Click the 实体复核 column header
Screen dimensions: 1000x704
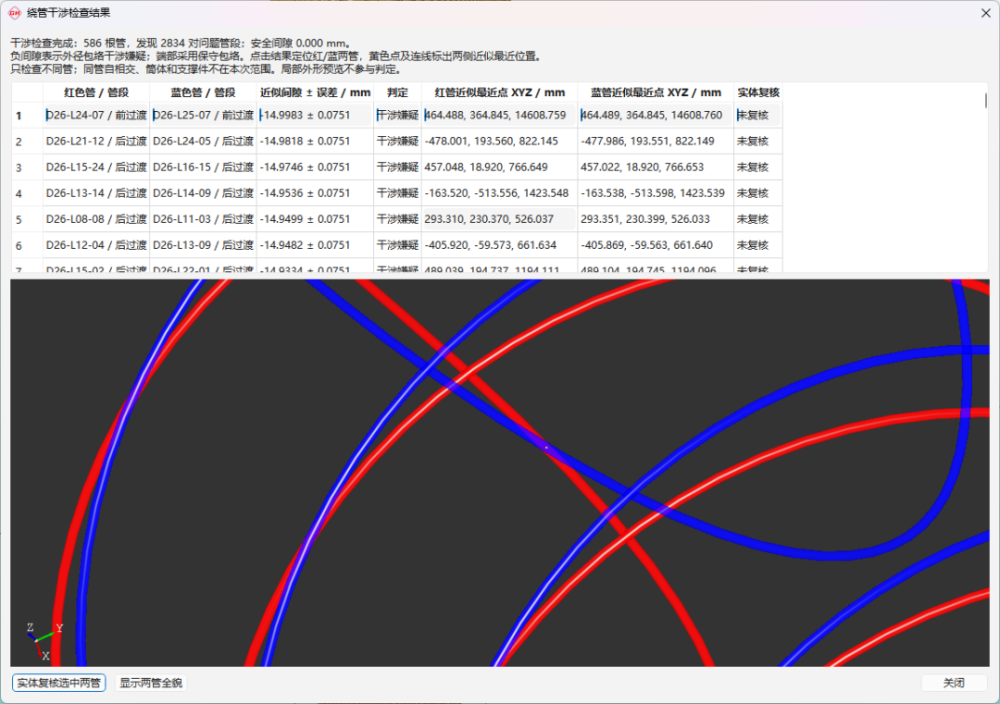758,92
